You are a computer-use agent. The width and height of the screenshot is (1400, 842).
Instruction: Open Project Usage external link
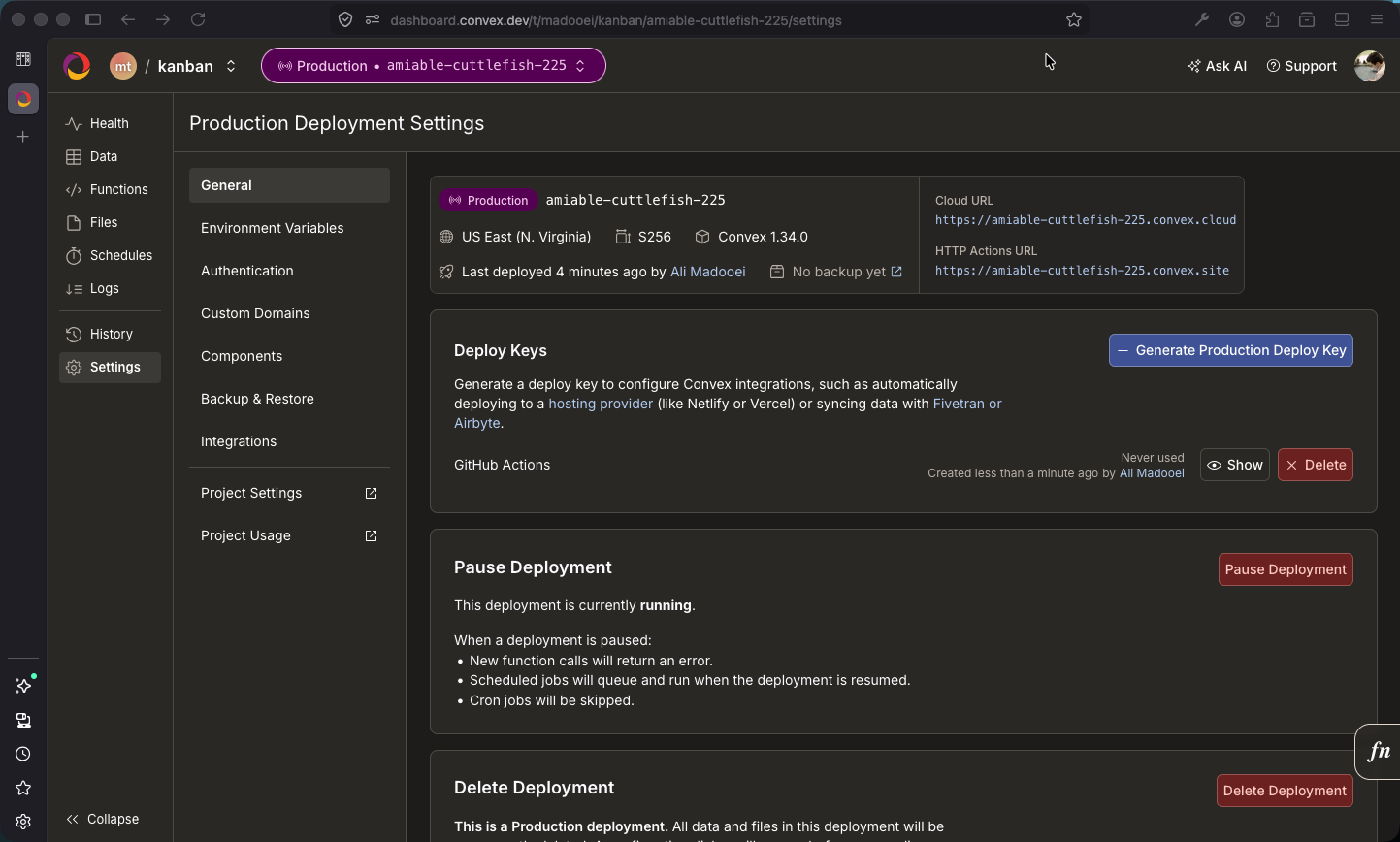(289, 535)
